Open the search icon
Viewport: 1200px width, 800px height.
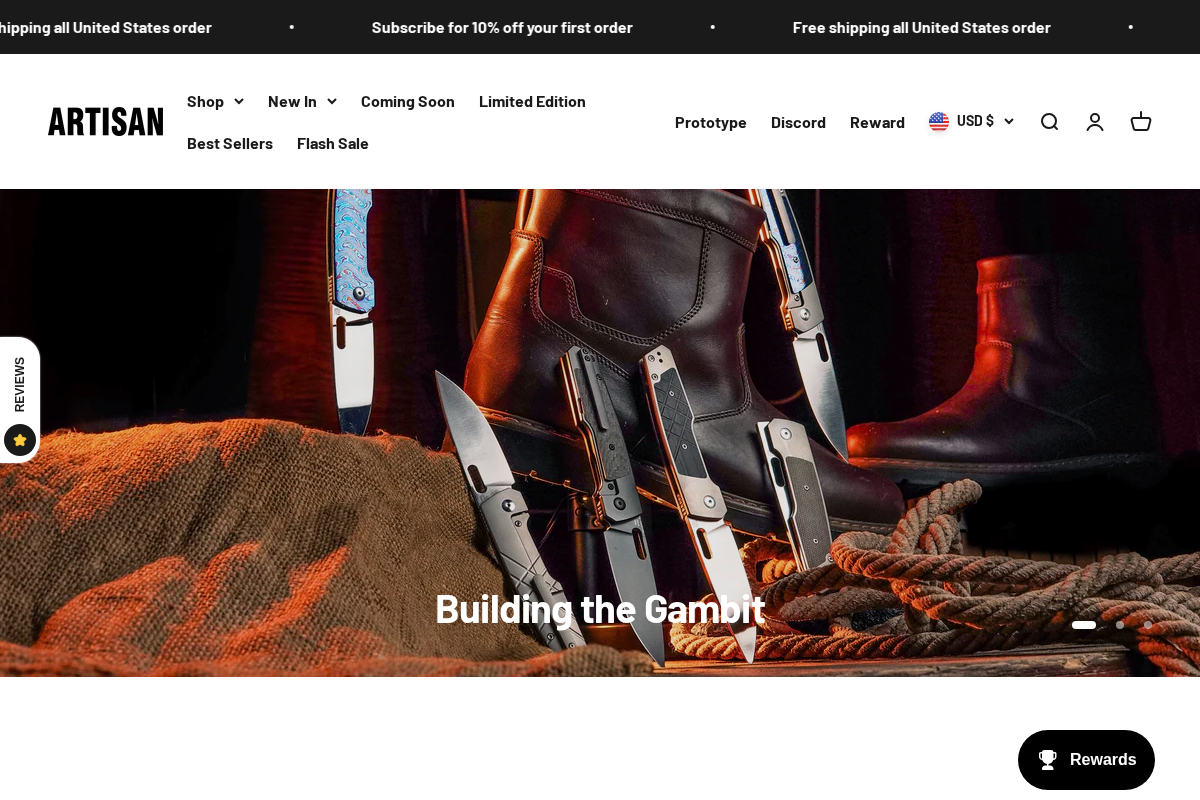tap(1049, 121)
